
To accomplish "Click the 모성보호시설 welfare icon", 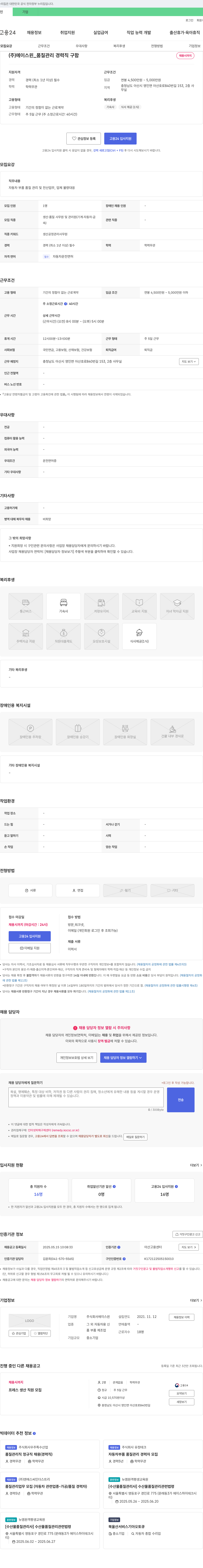I will 101,636.
